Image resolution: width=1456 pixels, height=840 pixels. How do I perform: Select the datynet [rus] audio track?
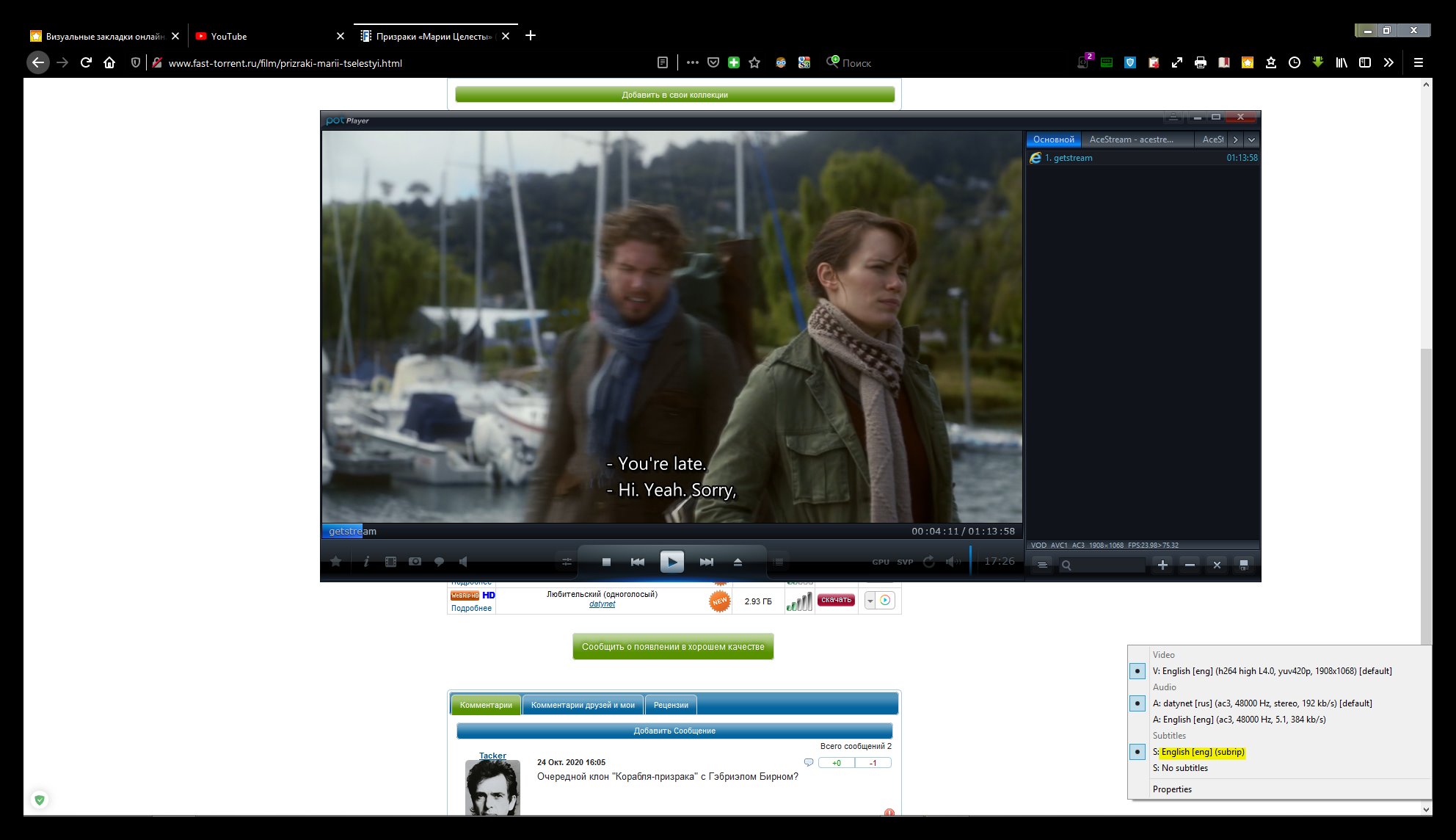[x=1279, y=703]
